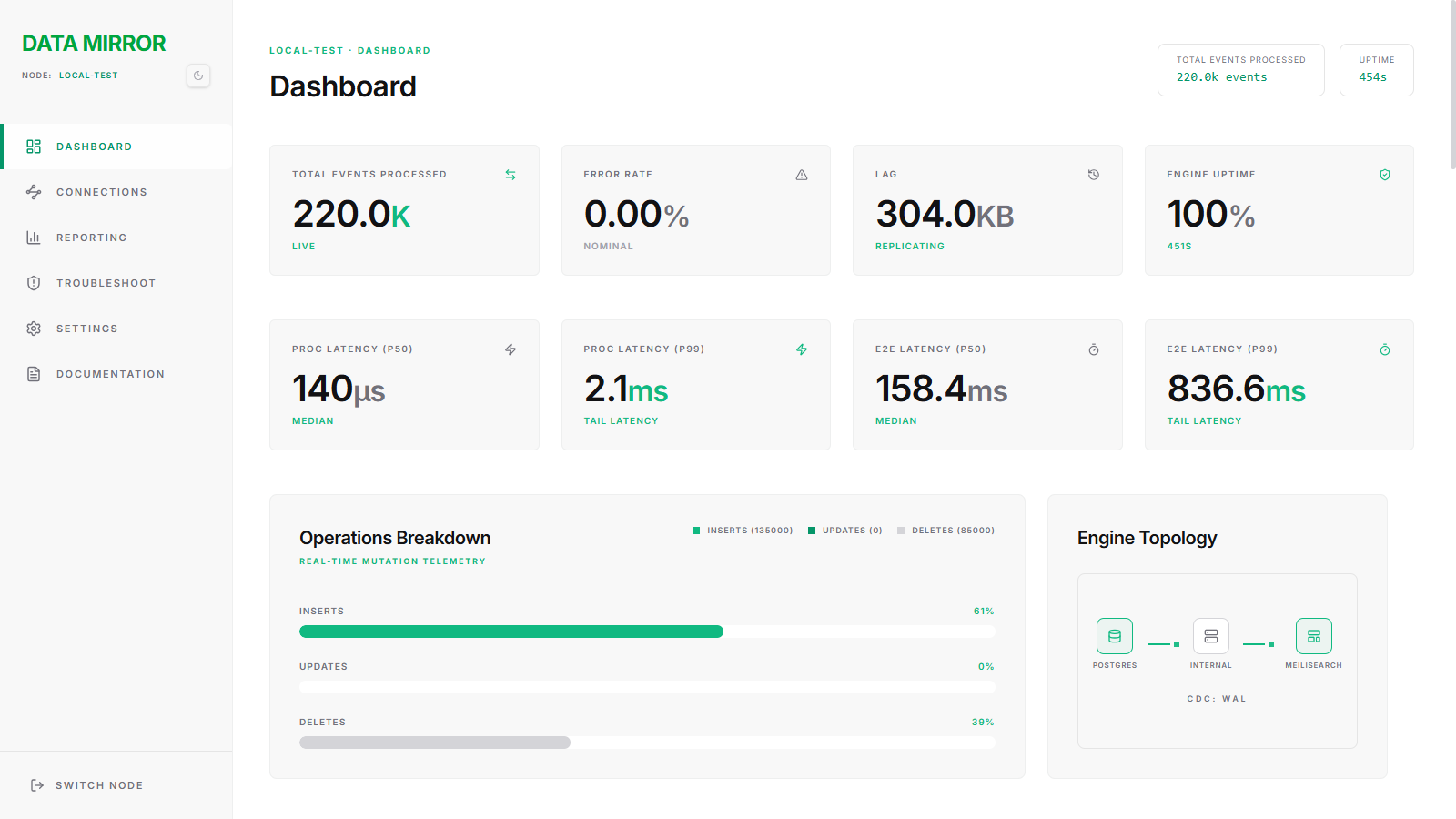Image resolution: width=1456 pixels, height=819 pixels.
Task: Click the lightning icon on Proc Latency (P50) card
Action: pyautogui.click(x=511, y=349)
